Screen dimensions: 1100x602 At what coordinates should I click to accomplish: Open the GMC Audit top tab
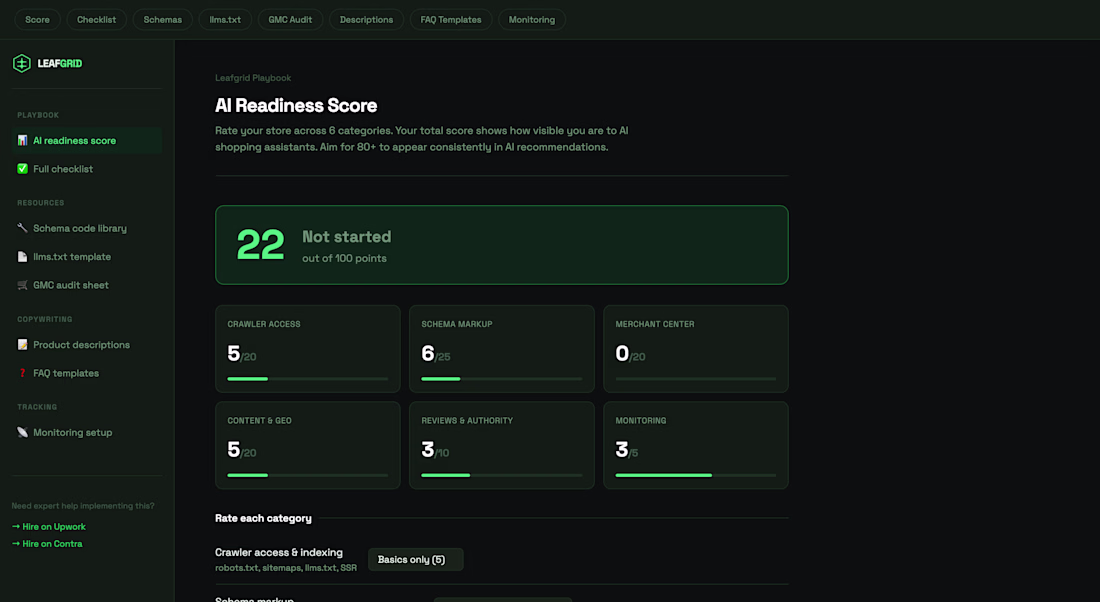(x=290, y=20)
